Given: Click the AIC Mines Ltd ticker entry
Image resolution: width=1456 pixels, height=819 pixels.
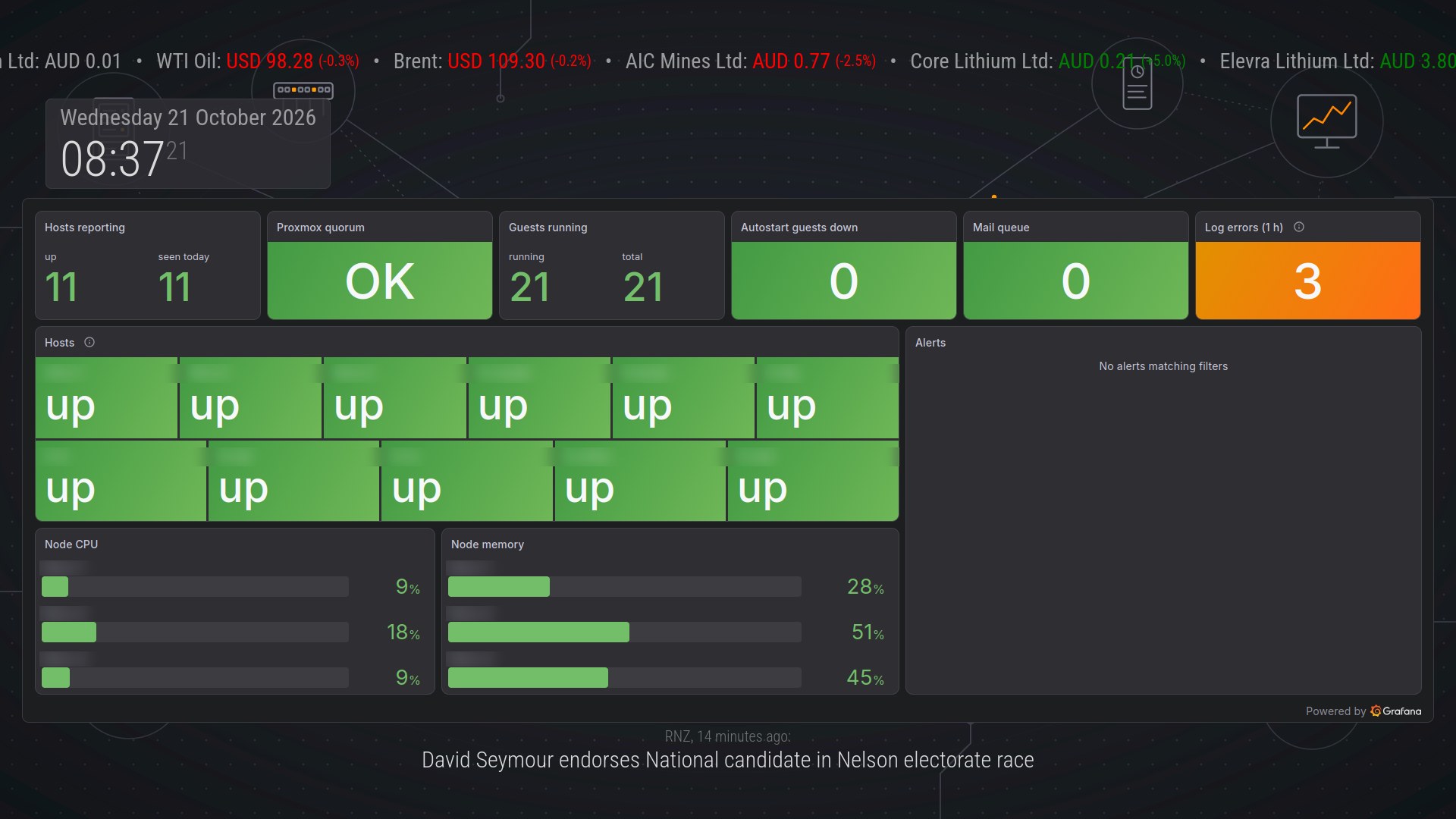Looking at the screenshot, I should [751, 61].
